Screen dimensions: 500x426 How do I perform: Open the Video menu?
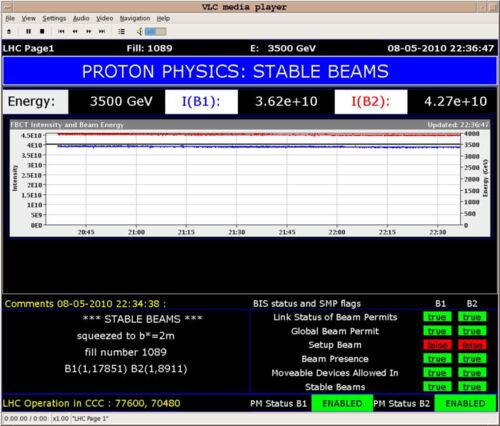tap(105, 18)
